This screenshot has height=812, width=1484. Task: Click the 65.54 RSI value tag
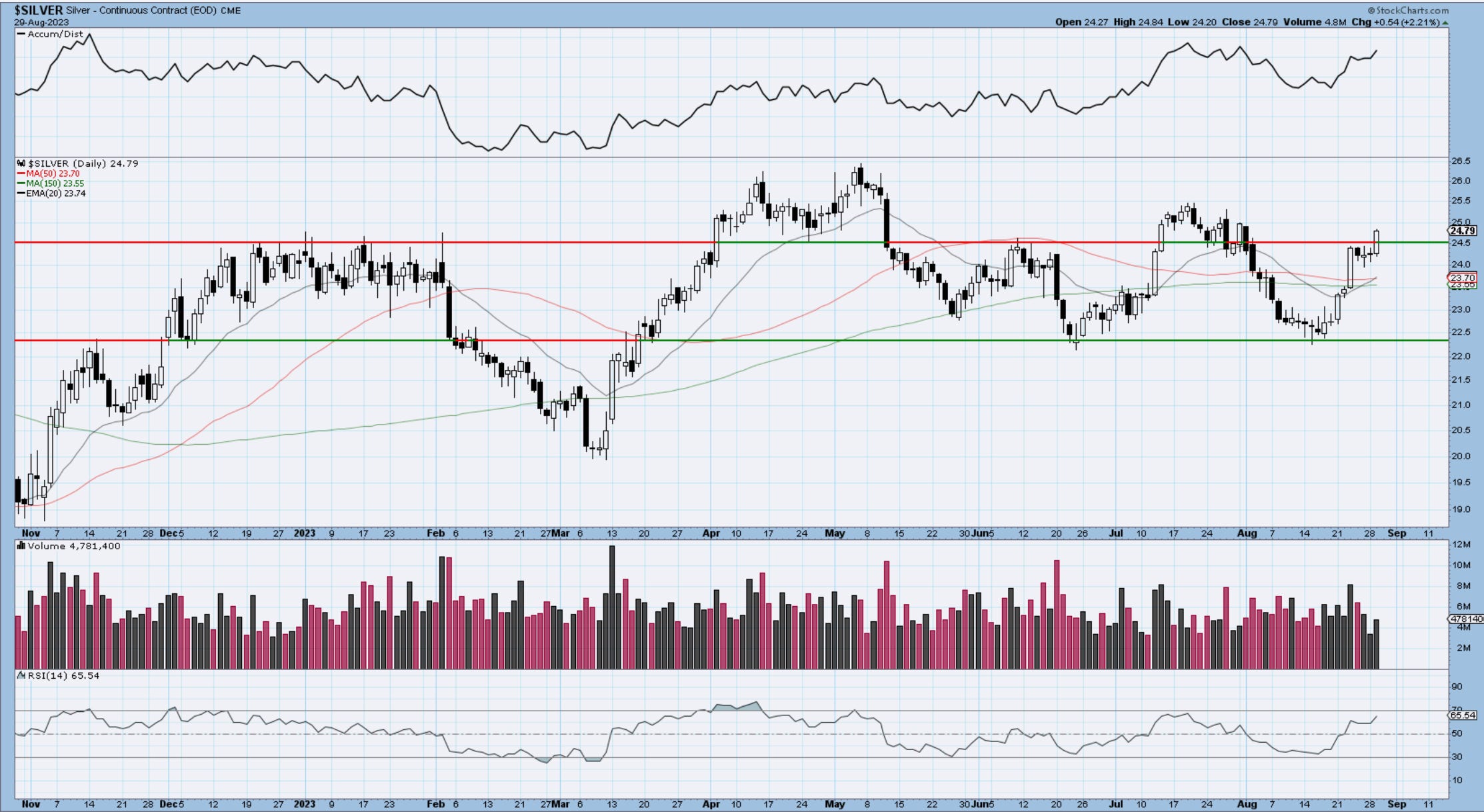tap(1462, 715)
